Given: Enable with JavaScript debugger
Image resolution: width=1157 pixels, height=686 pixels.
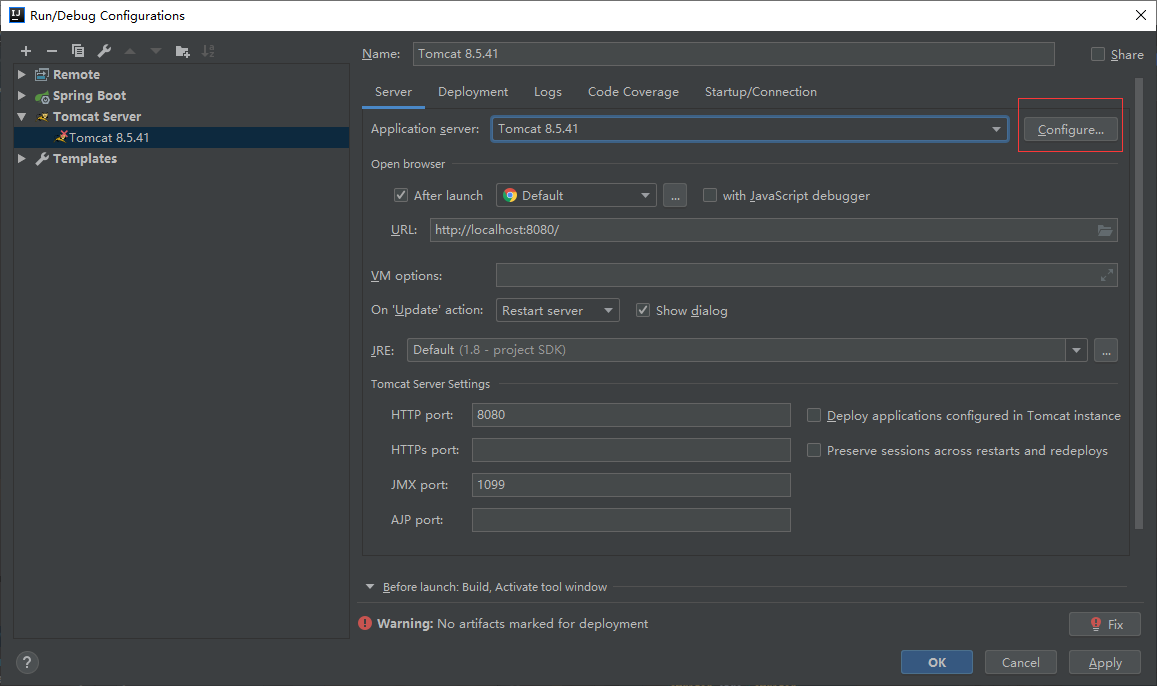Looking at the screenshot, I should click(709, 195).
